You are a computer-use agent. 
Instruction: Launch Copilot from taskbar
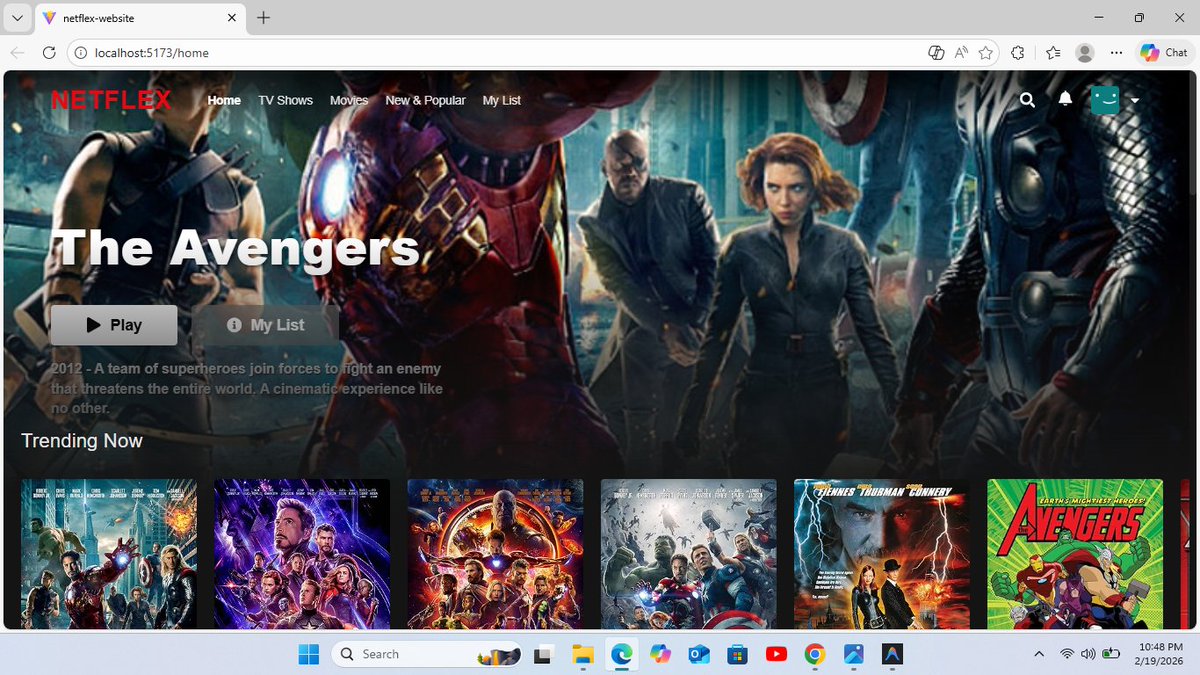(659, 654)
